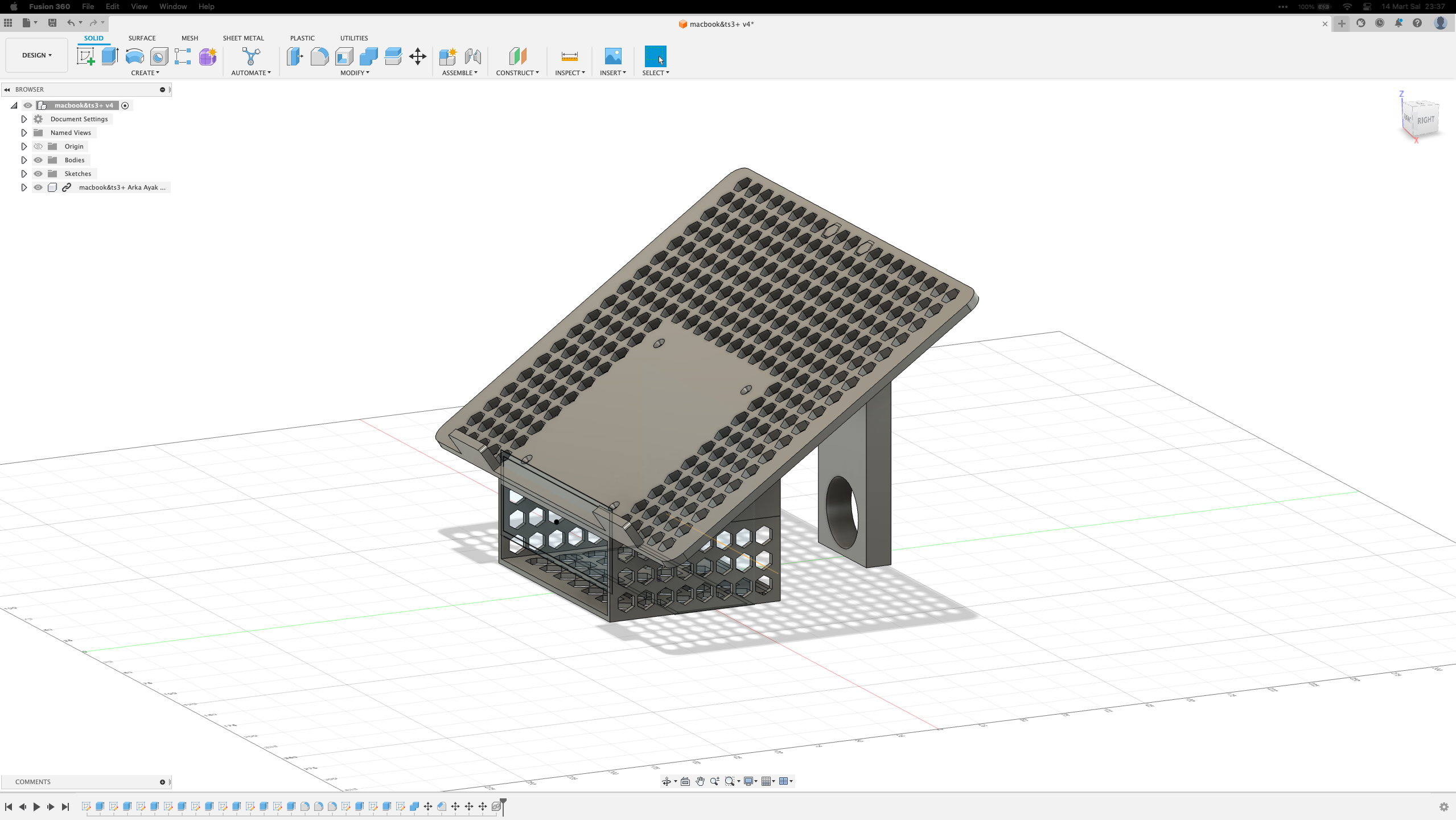Open the Window menu
The width and height of the screenshot is (1456, 820).
(173, 6)
